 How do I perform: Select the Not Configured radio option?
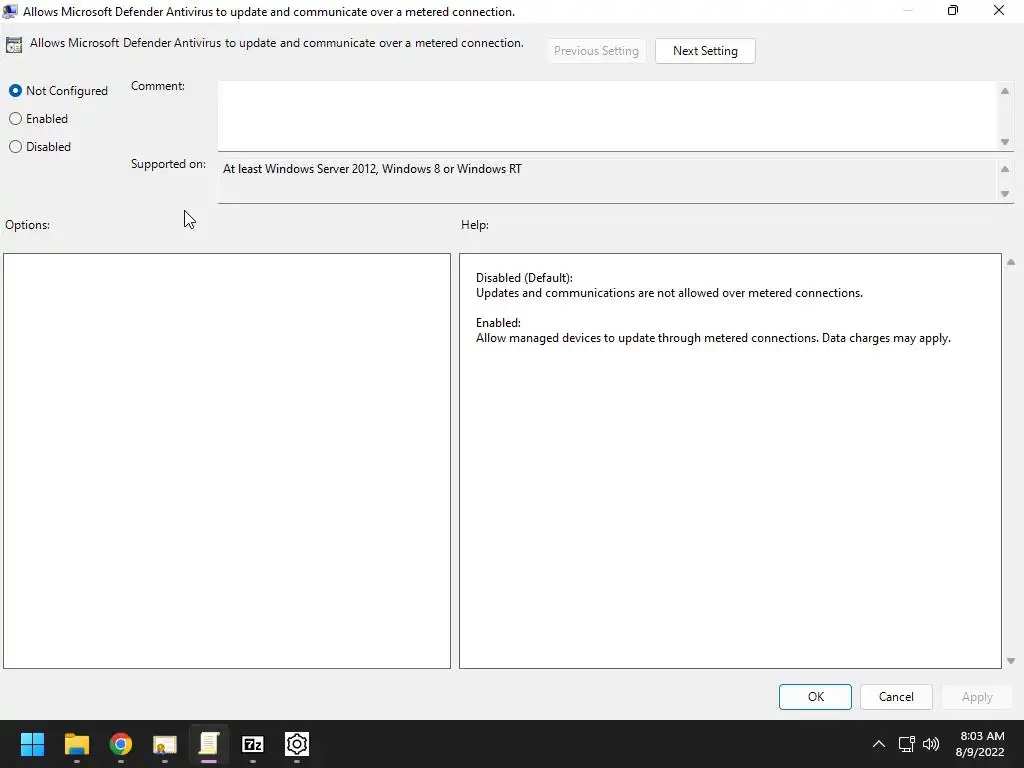click(58, 91)
